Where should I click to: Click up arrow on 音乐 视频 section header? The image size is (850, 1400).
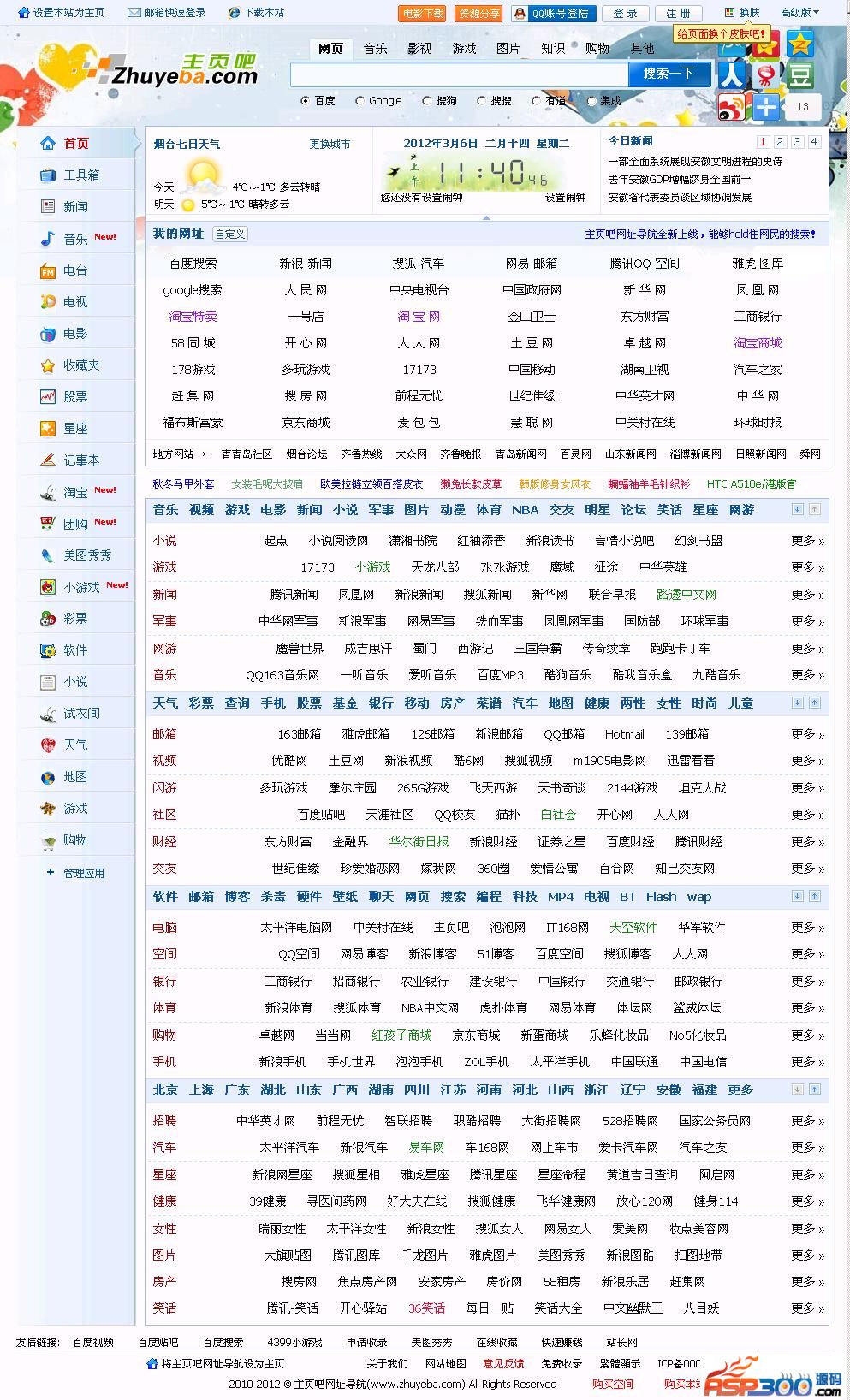coord(814,509)
